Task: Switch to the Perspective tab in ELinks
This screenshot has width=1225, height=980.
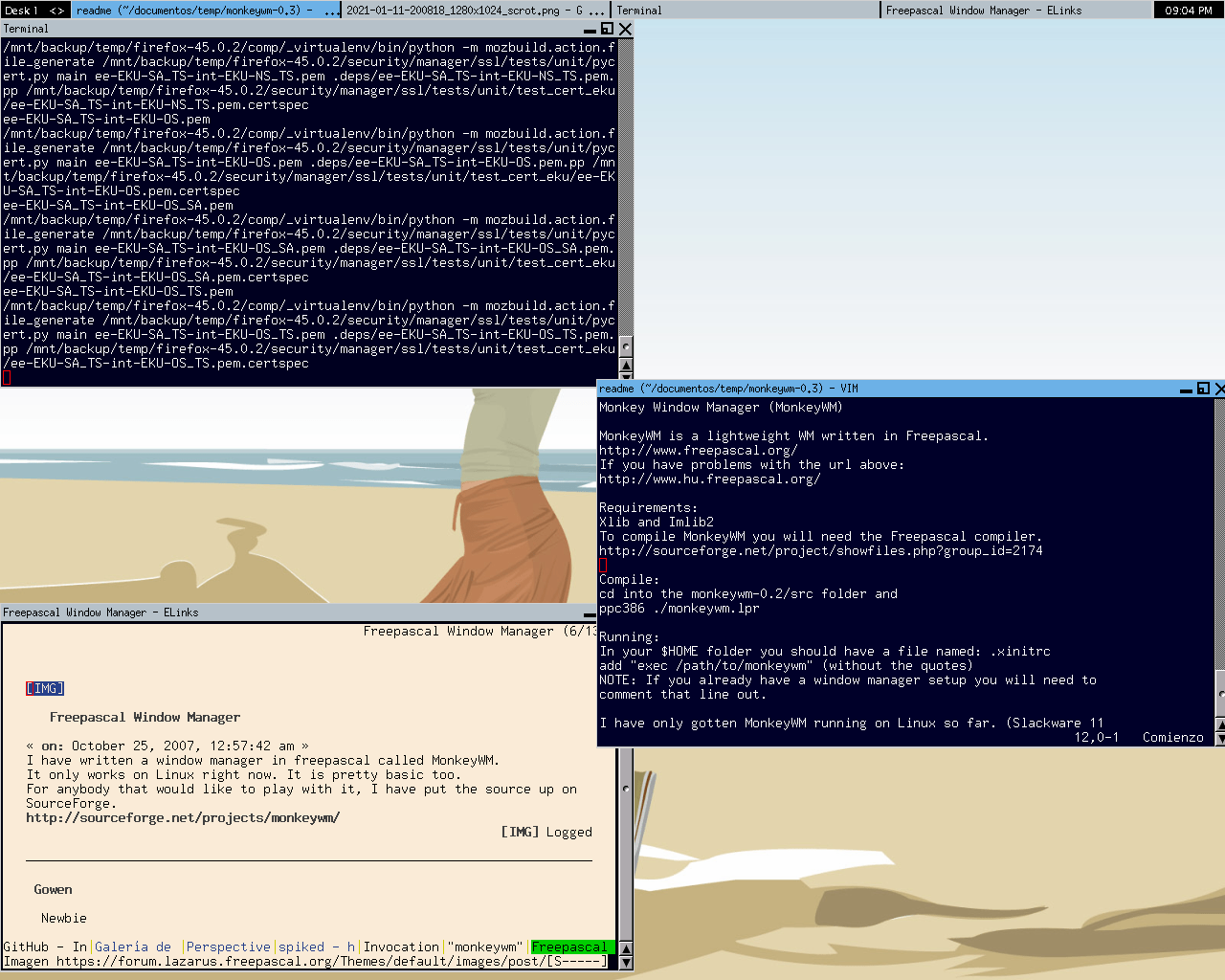Action: [x=228, y=947]
